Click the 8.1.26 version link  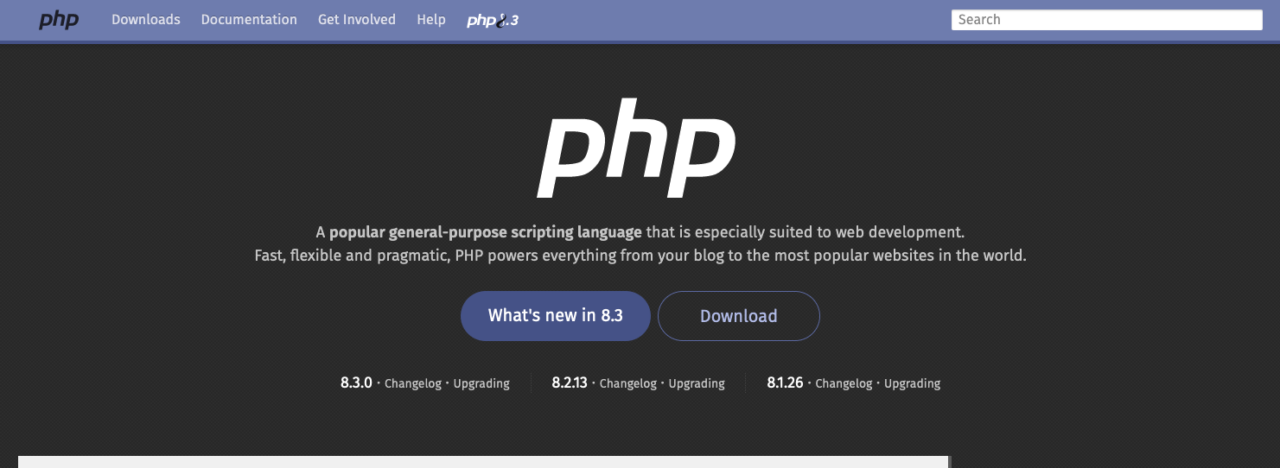785,383
